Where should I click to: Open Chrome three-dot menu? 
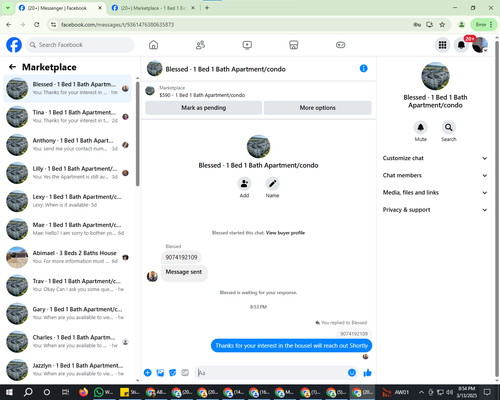coord(491,24)
